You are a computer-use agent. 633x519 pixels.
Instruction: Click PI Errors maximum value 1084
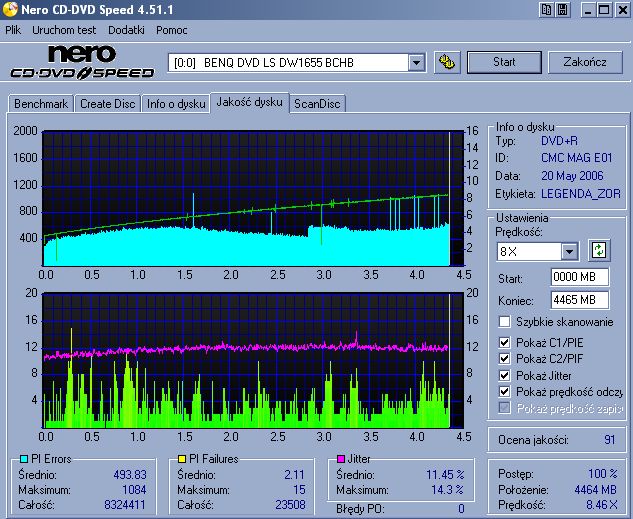click(134, 490)
